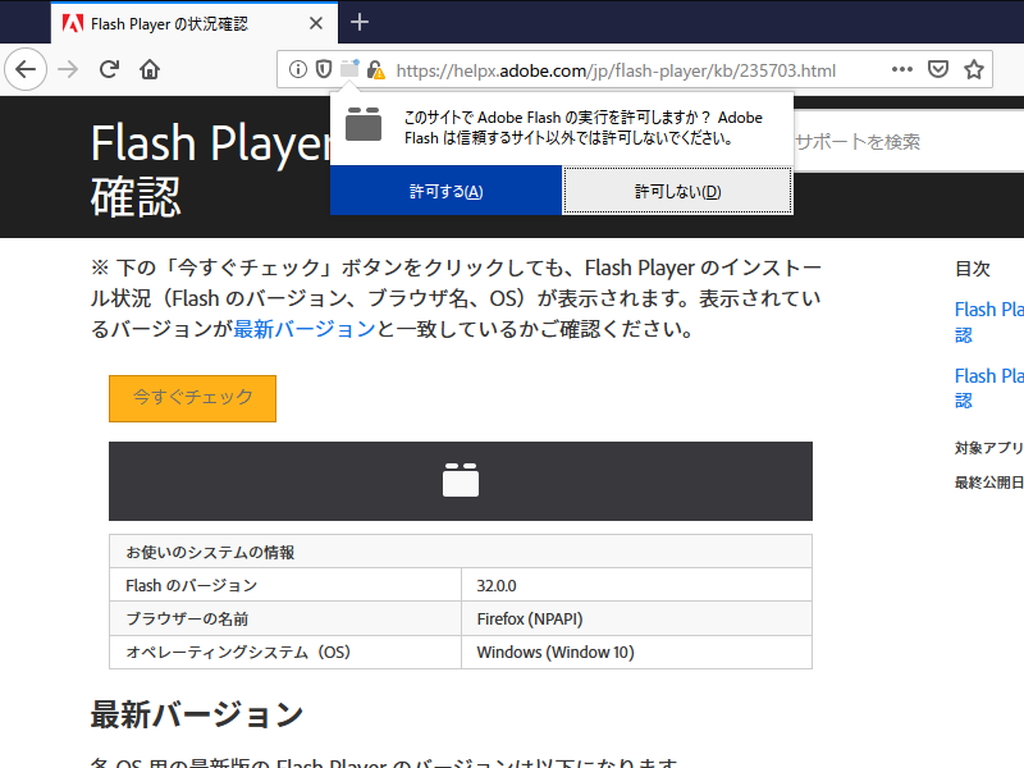Bookmark this page using the star icon
The width and height of the screenshot is (1024, 768).
(x=972, y=70)
